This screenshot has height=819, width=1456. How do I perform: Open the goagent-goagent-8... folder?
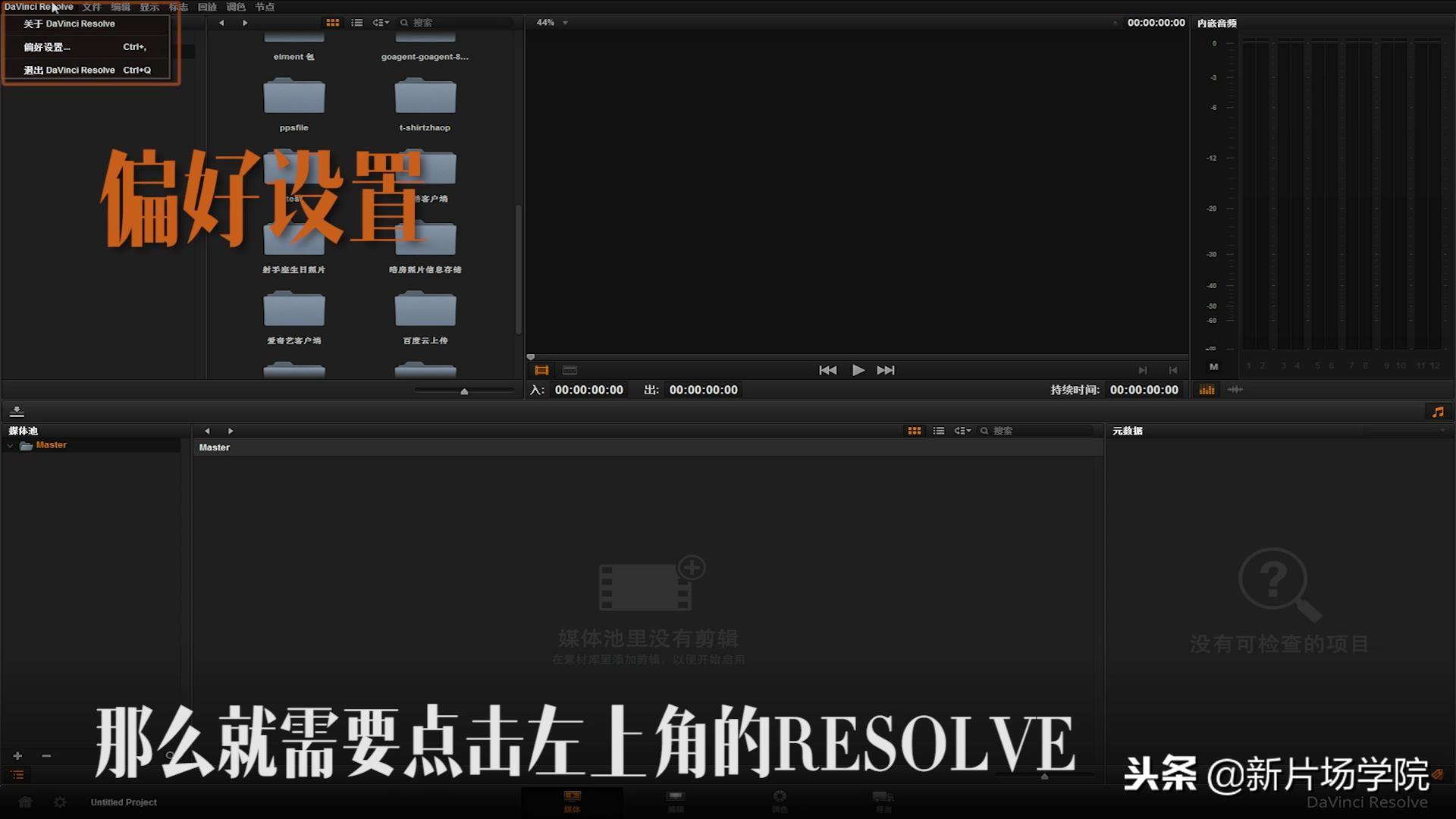pyautogui.click(x=425, y=47)
